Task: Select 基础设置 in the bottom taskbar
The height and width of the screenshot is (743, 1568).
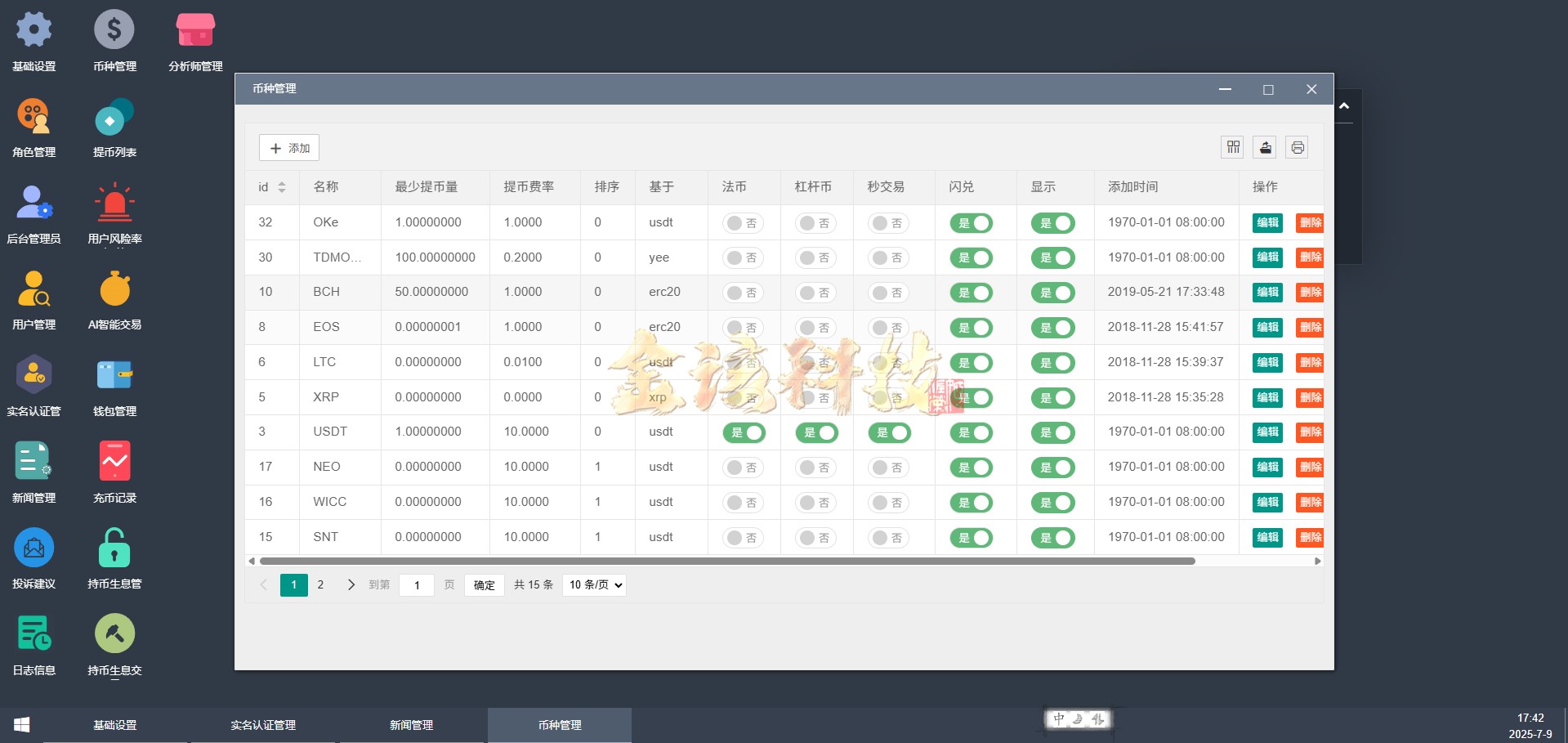Action: tap(114, 725)
